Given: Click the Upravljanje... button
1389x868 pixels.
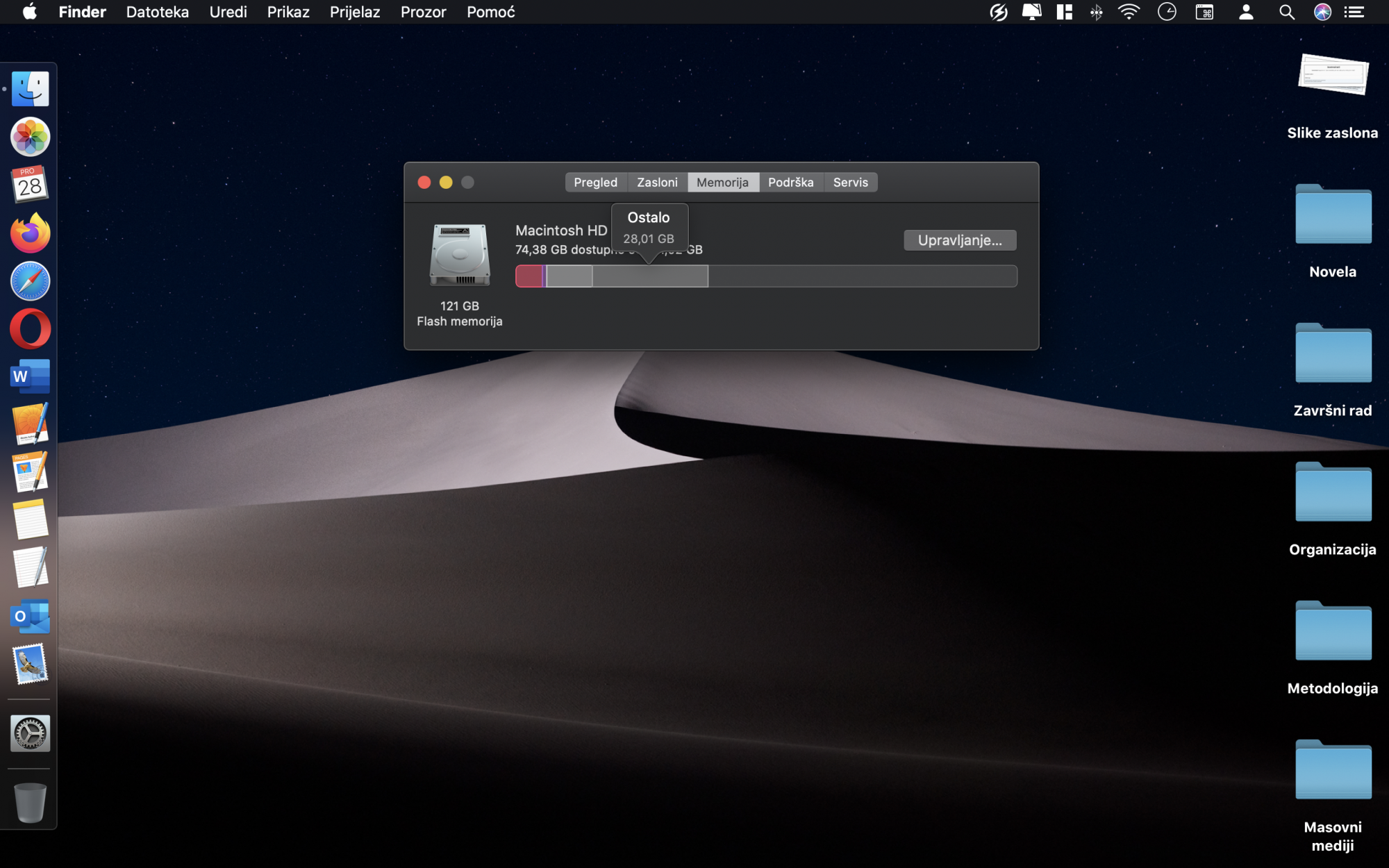Looking at the screenshot, I should pos(959,240).
